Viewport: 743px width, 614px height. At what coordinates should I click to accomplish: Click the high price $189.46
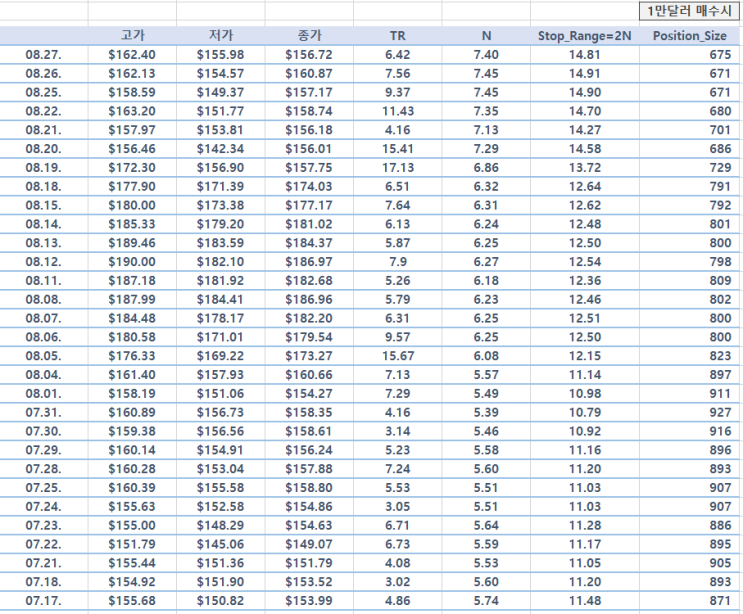click(x=132, y=243)
